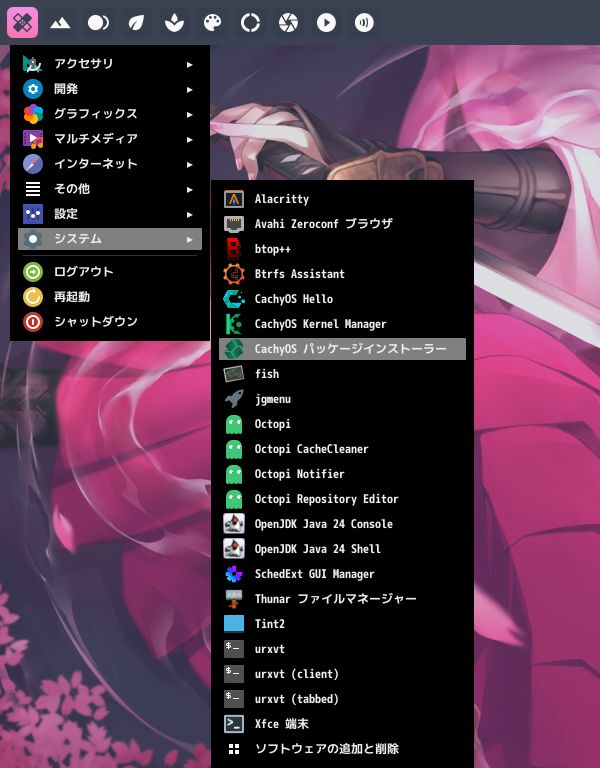600x768 pixels.
Task: Click the システム submenu arrow
Action: pyautogui.click(x=190, y=239)
